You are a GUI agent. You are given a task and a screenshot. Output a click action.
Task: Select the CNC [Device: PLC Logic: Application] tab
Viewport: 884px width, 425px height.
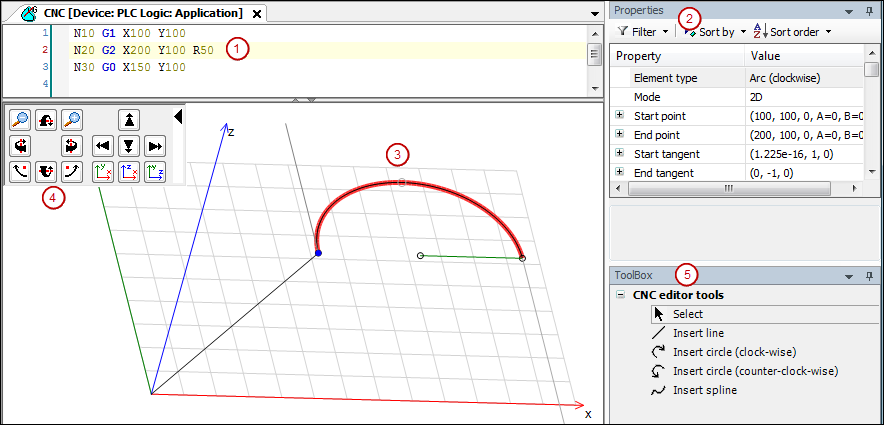[x=143, y=14]
